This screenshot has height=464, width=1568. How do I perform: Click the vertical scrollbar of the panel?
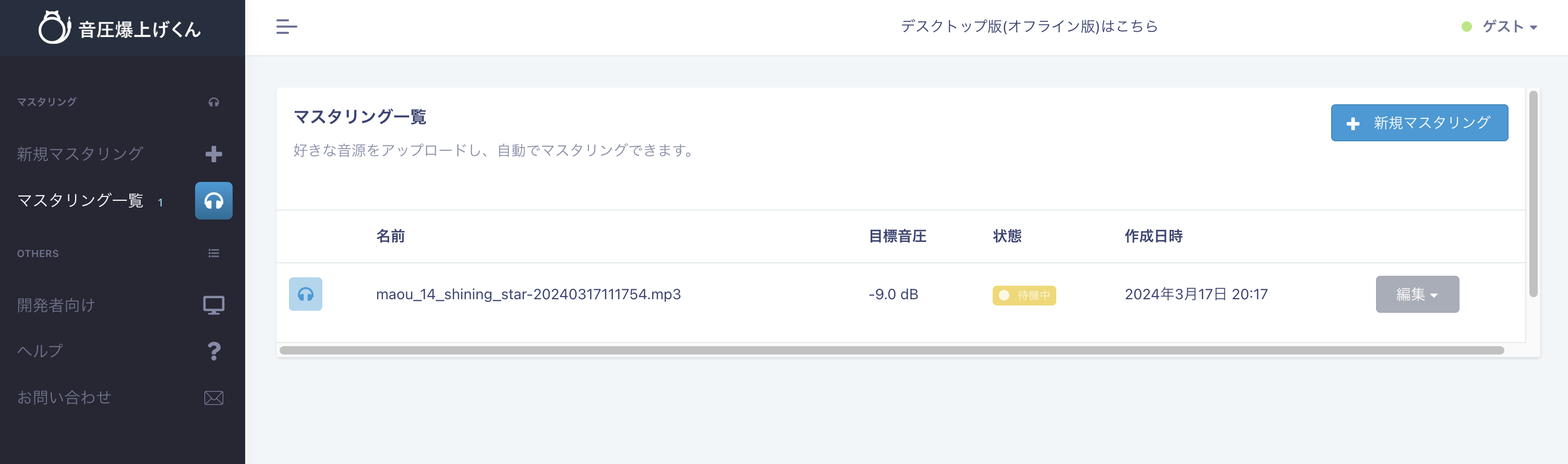pyautogui.click(x=1533, y=193)
